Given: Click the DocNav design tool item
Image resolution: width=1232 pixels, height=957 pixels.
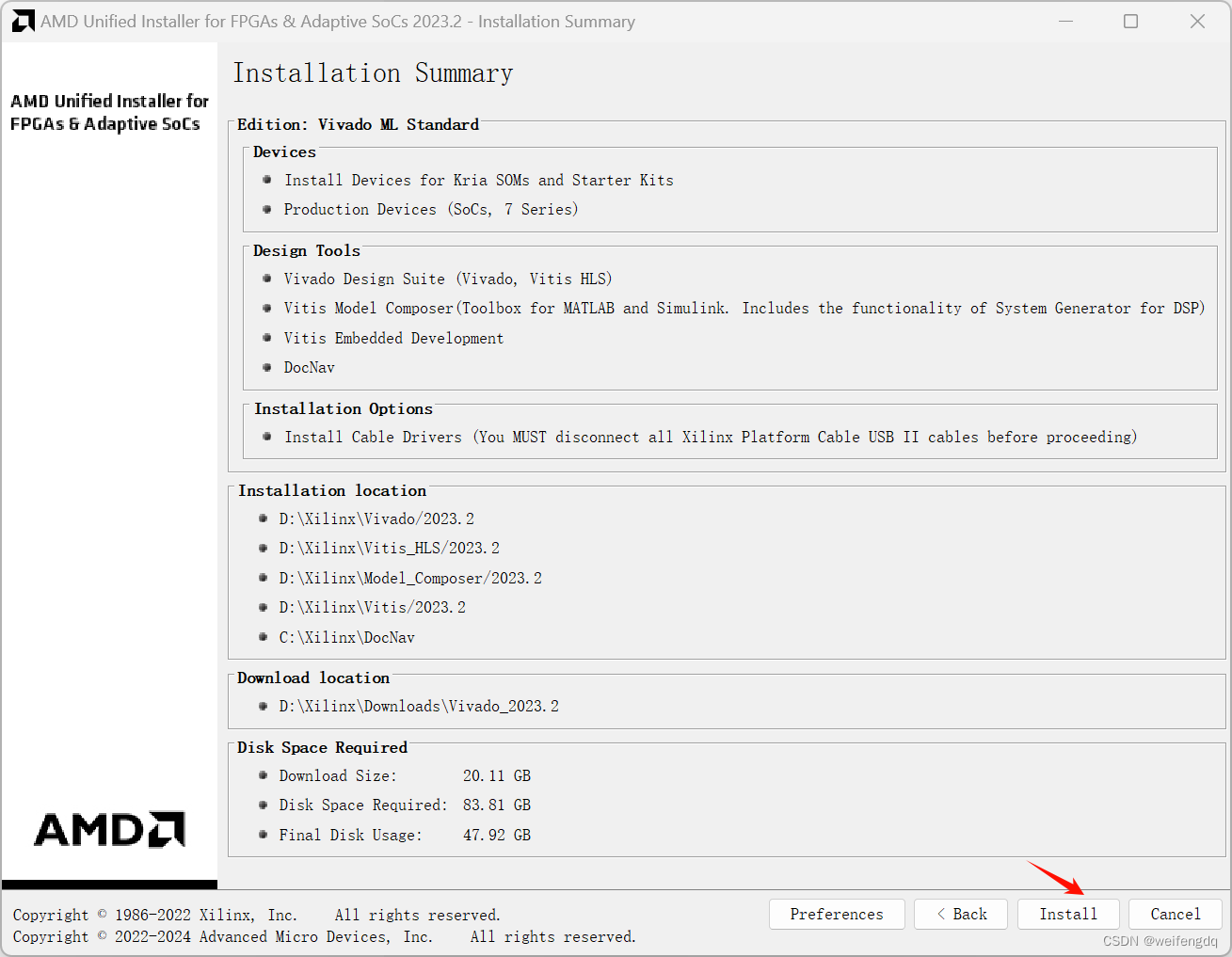Looking at the screenshot, I should 310,367.
